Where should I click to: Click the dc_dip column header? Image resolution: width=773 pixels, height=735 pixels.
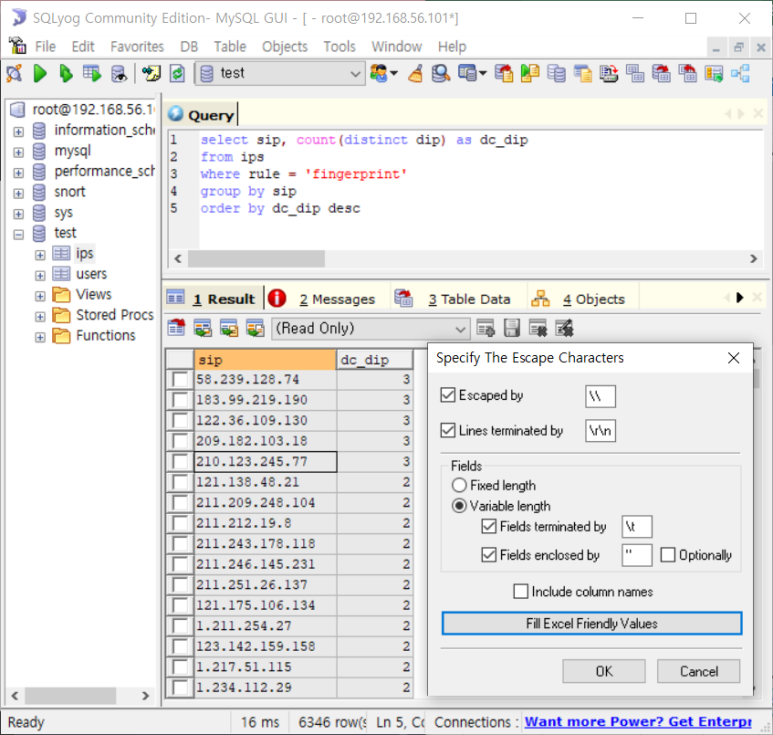click(375, 360)
